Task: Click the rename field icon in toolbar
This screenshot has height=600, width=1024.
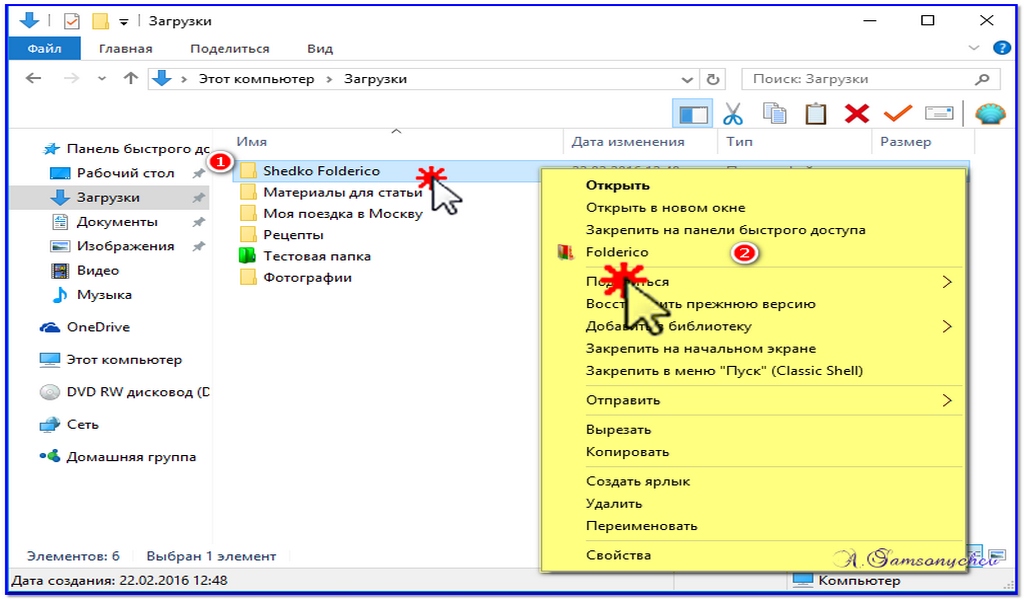Action: click(x=939, y=114)
